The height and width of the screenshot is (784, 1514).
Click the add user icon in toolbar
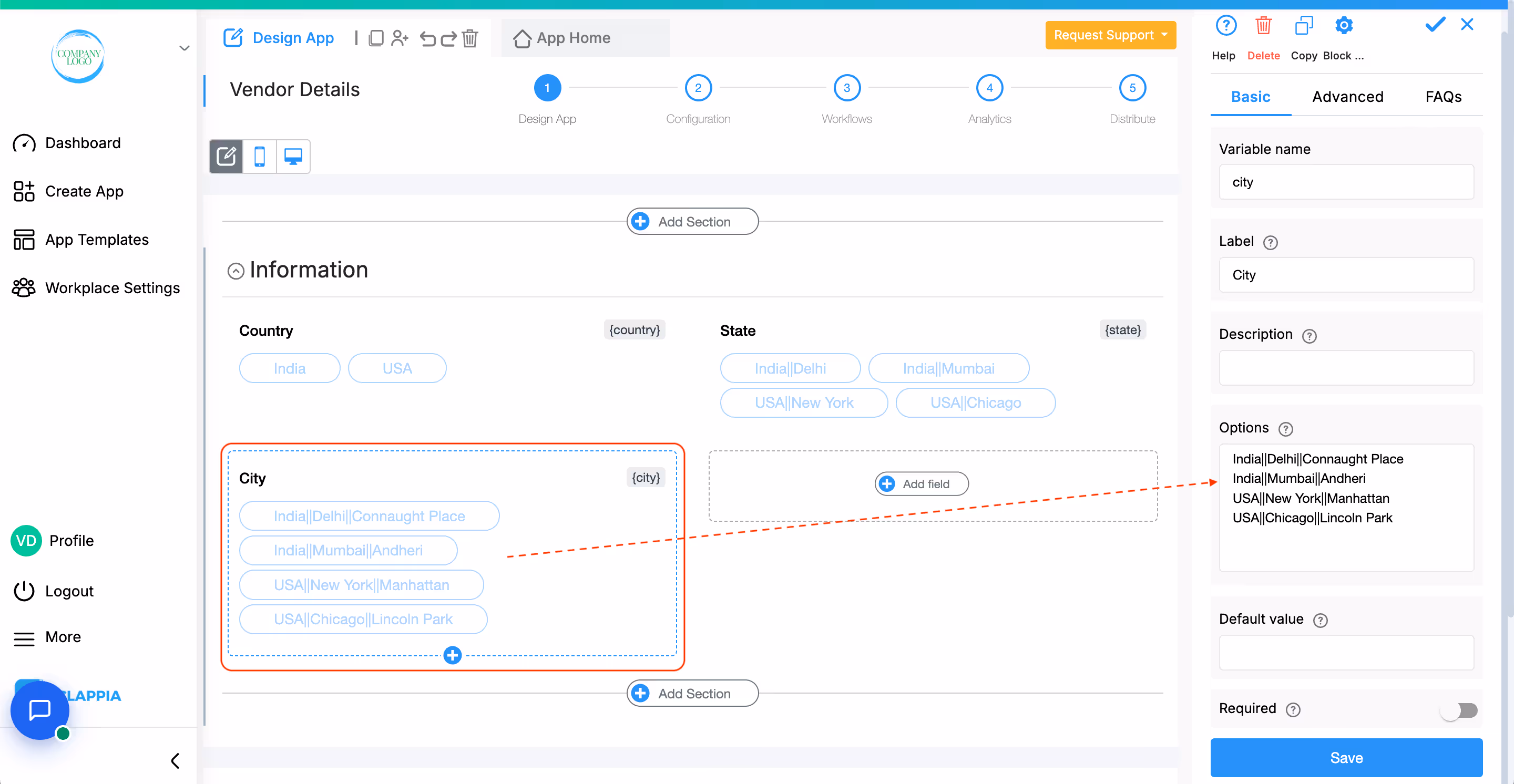point(400,39)
